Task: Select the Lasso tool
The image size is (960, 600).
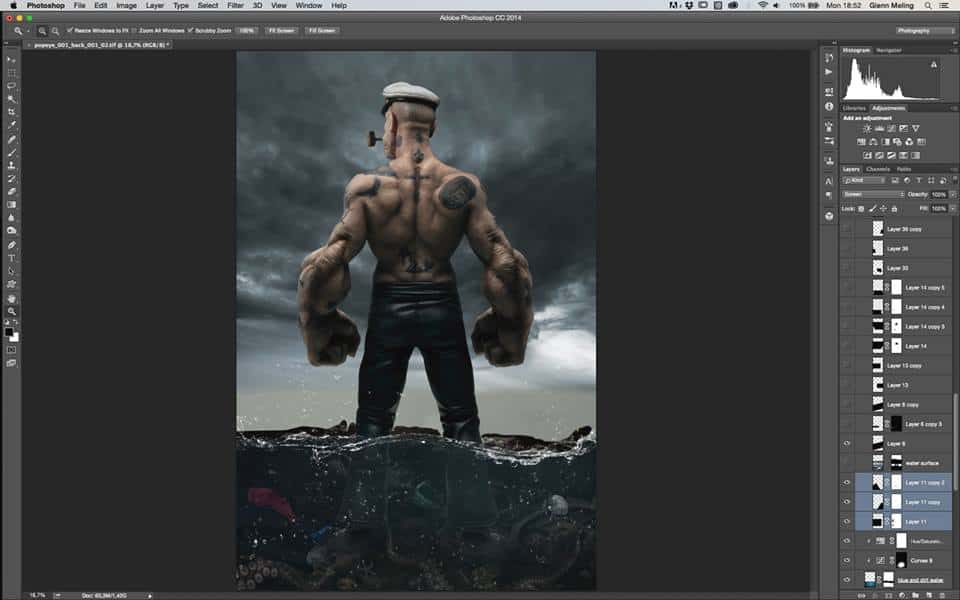Action: click(x=12, y=86)
